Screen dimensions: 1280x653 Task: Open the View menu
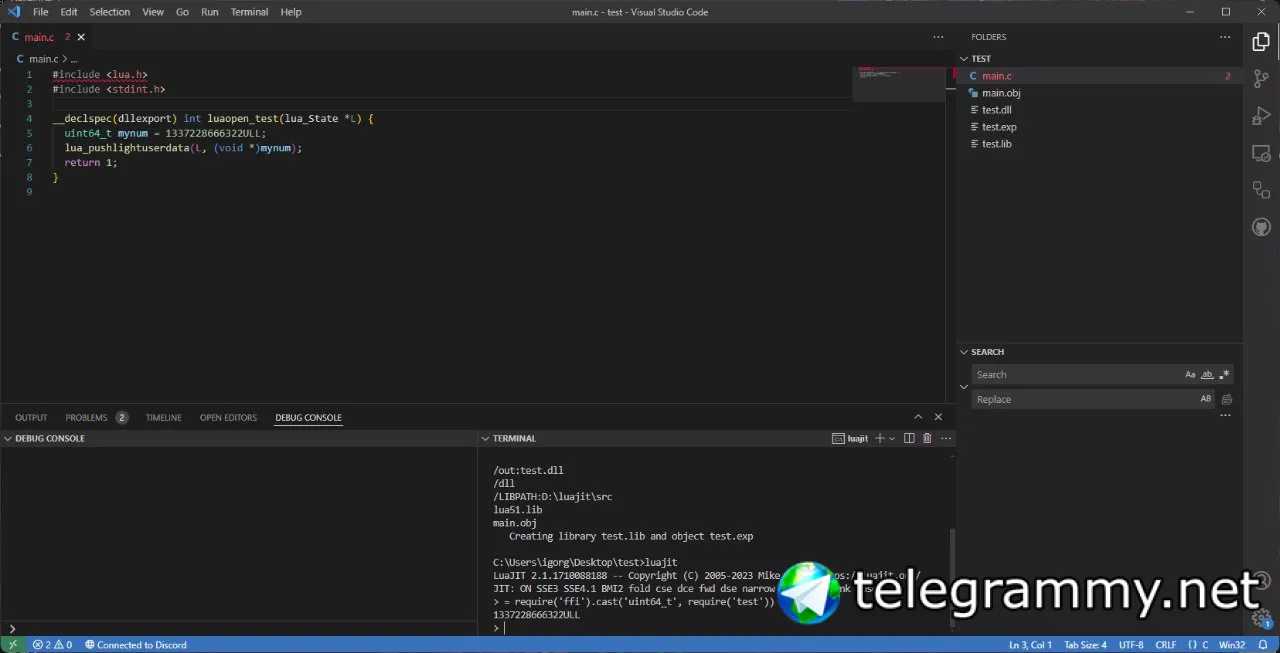pos(153,12)
